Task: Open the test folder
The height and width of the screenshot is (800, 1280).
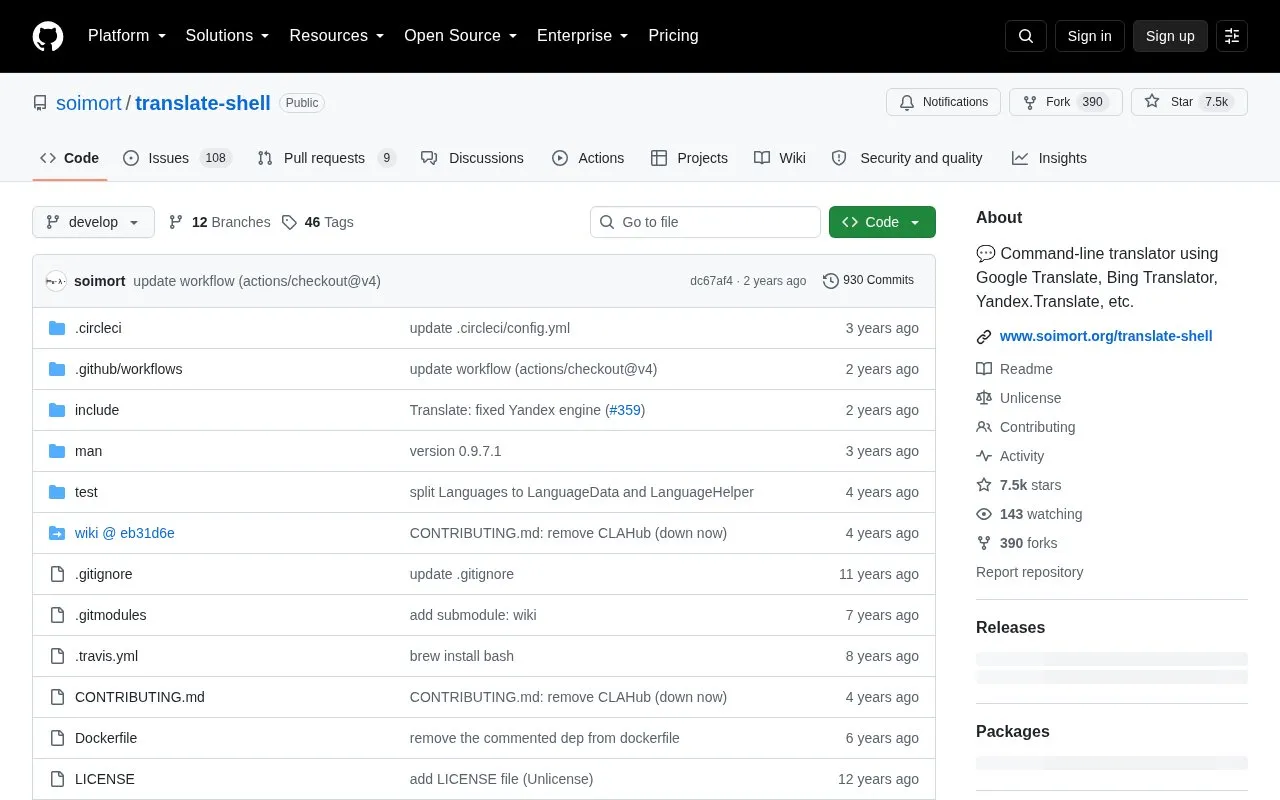Action: point(86,492)
